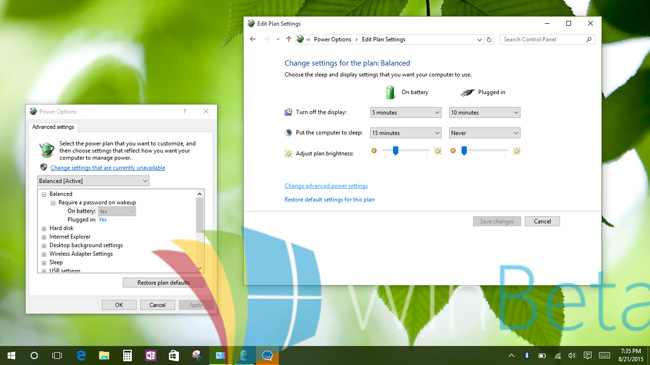
Task: Click the plug icon beside Plugged in
Action: pyautogui.click(x=467, y=92)
